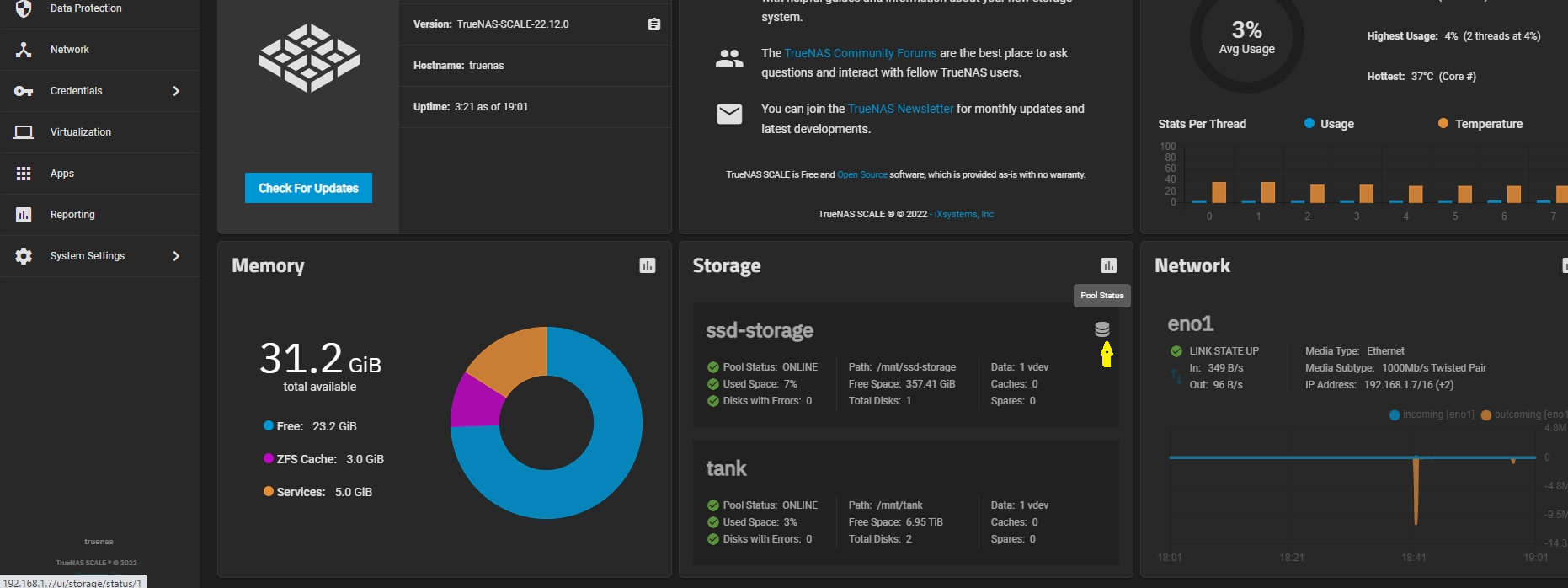Open ssd-storage pool status icon
Viewport: 1568px width, 588px height.
point(1102,329)
